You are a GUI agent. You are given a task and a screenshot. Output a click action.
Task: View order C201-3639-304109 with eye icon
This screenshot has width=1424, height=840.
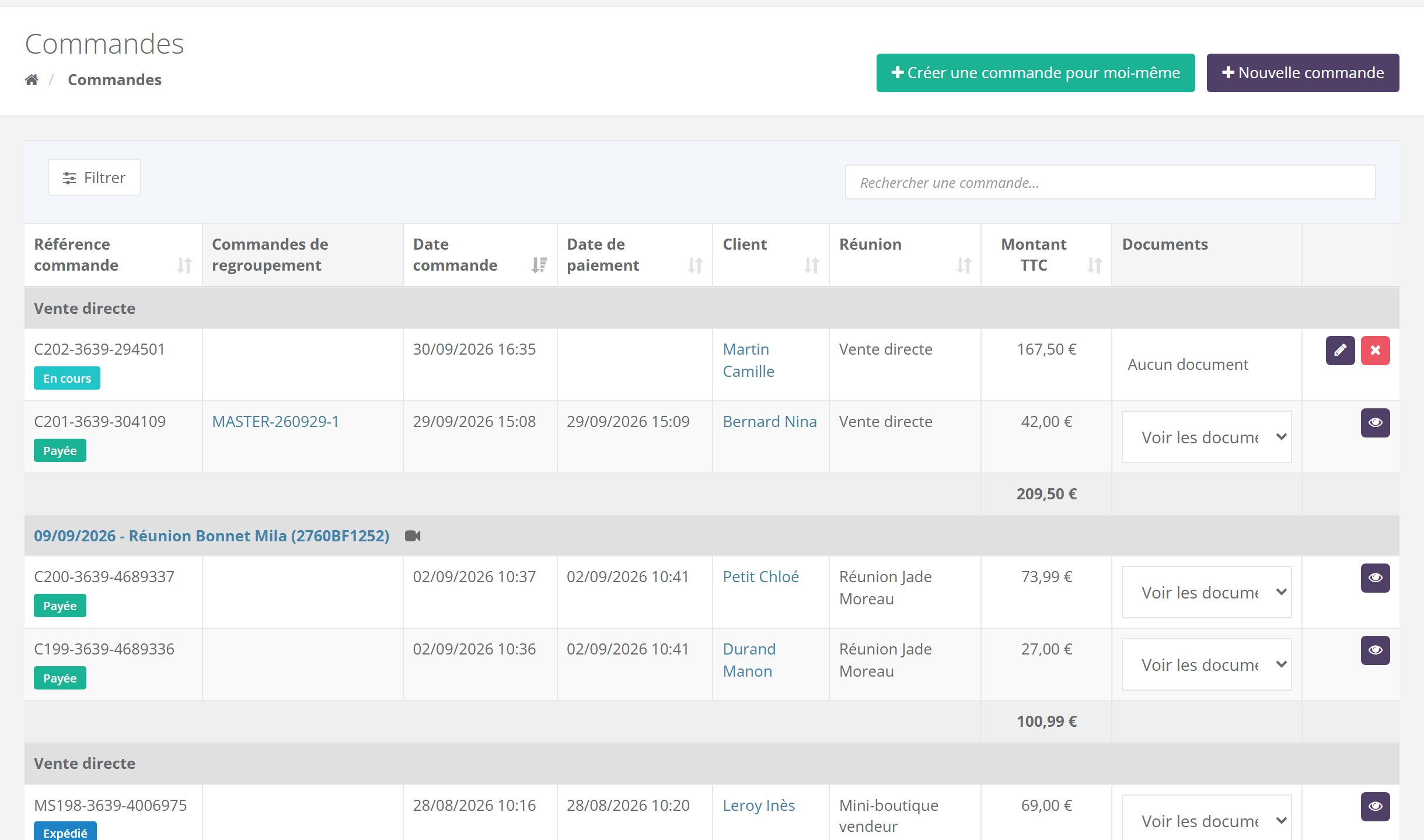[x=1375, y=423]
